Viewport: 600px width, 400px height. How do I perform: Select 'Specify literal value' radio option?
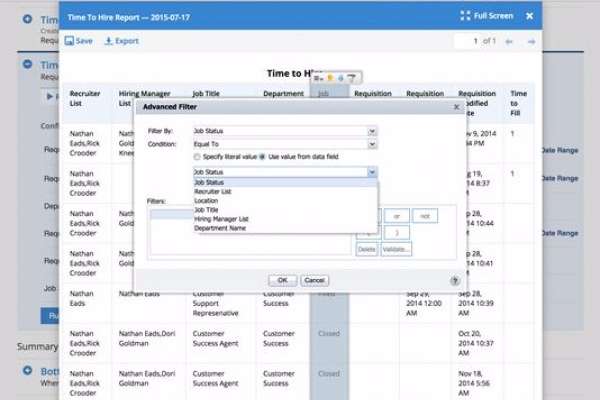tap(197, 157)
